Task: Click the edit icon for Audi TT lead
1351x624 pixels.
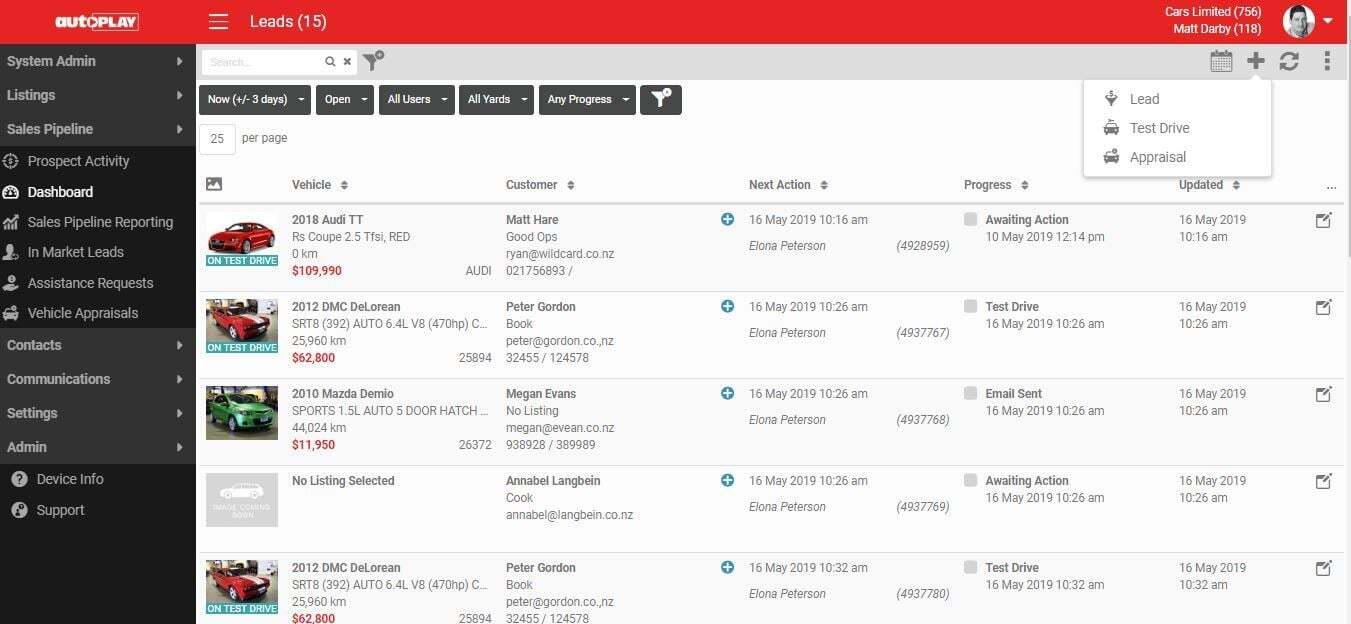Action: [x=1323, y=220]
